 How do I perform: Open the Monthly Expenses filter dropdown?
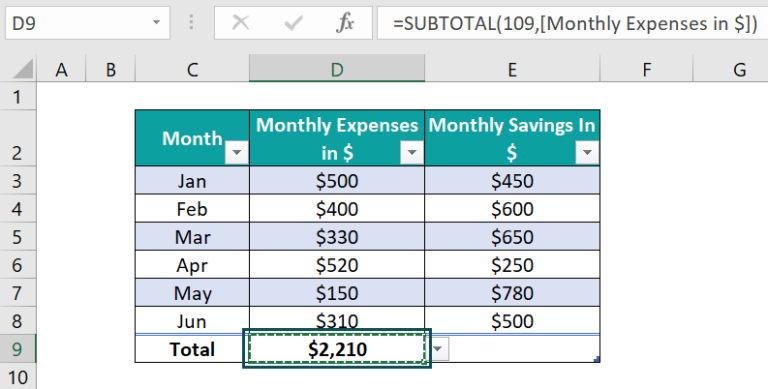coord(412,152)
